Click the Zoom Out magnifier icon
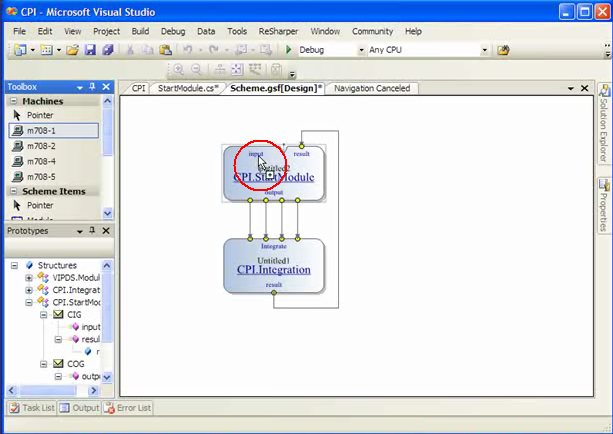 tap(197, 70)
